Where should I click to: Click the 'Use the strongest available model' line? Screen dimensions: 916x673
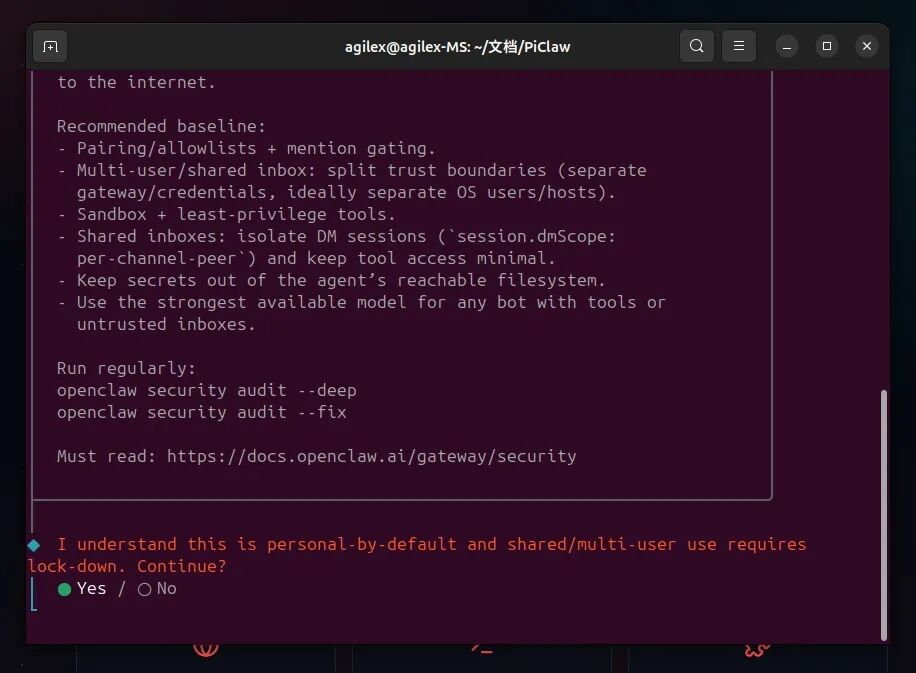point(362,303)
